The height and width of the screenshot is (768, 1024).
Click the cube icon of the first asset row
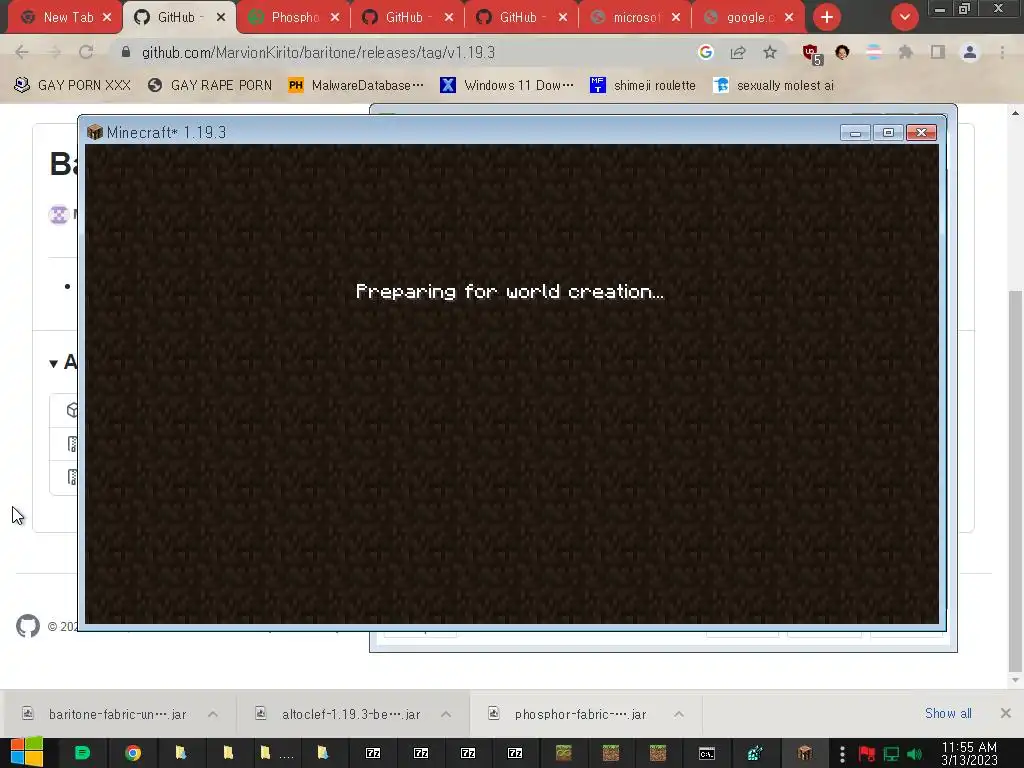pyautogui.click(x=72, y=410)
